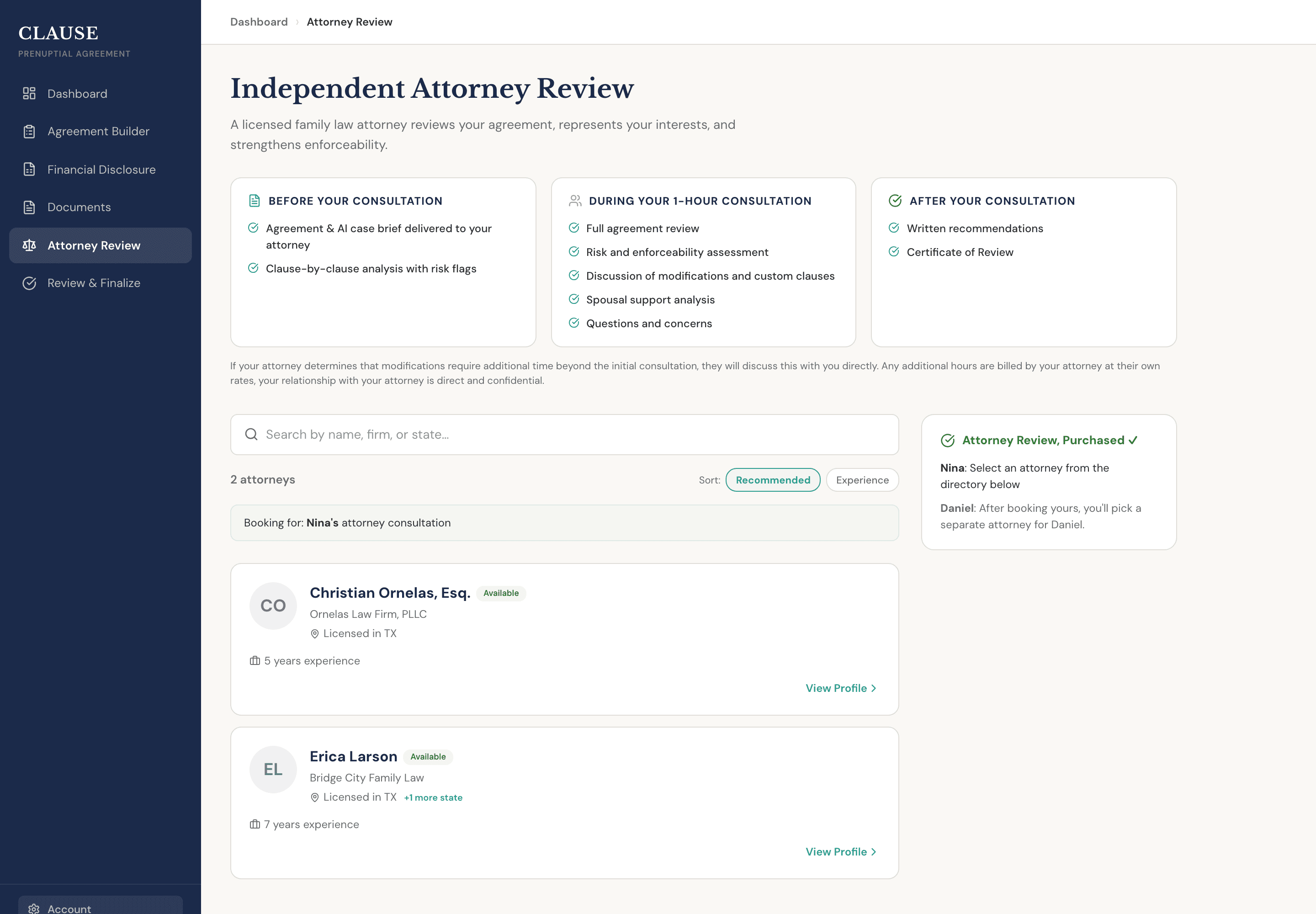Click the location pin by Christian's Licensed in TX

point(314,633)
